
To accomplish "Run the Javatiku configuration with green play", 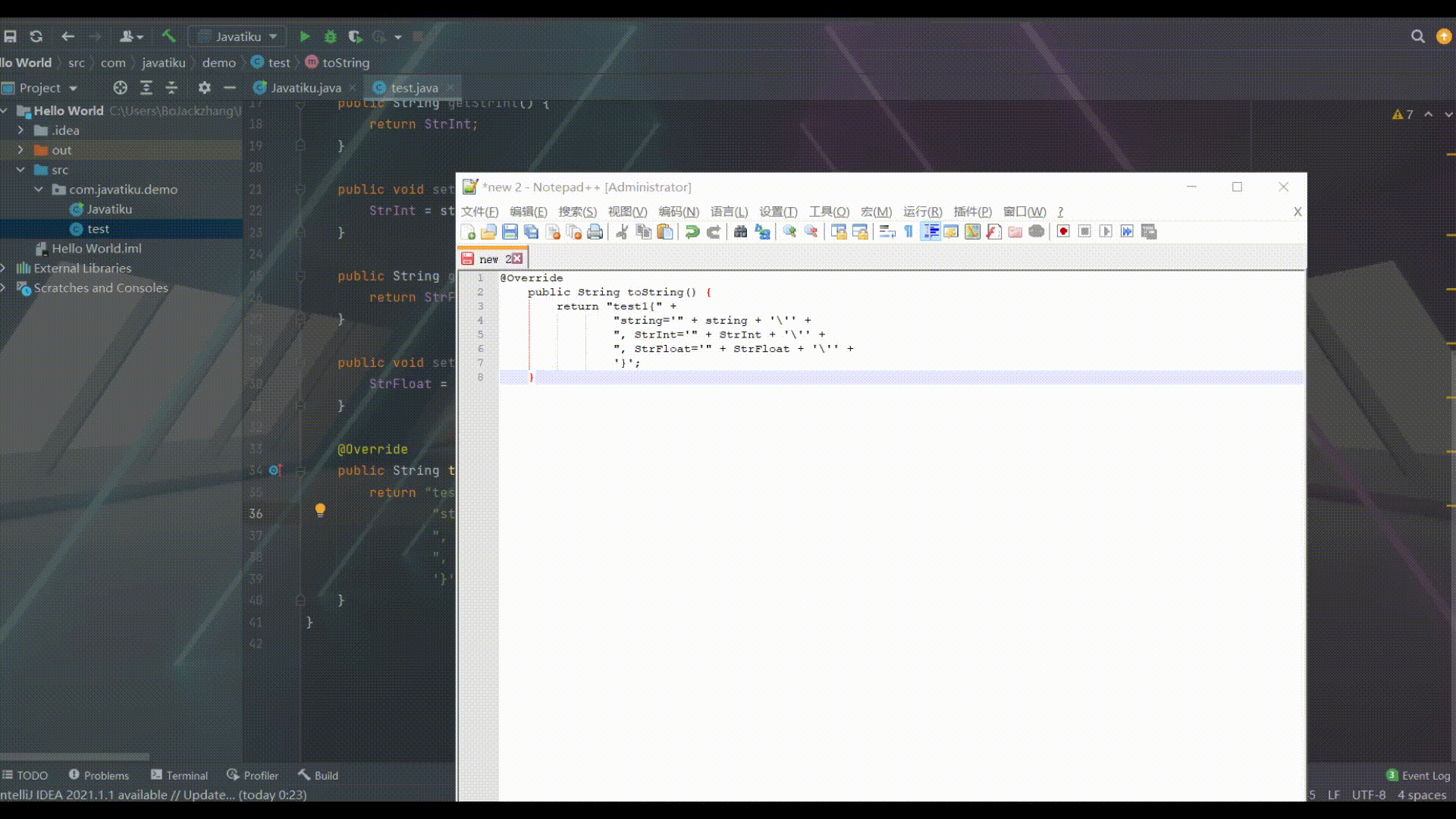I will pyautogui.click(x=304, y=36).
